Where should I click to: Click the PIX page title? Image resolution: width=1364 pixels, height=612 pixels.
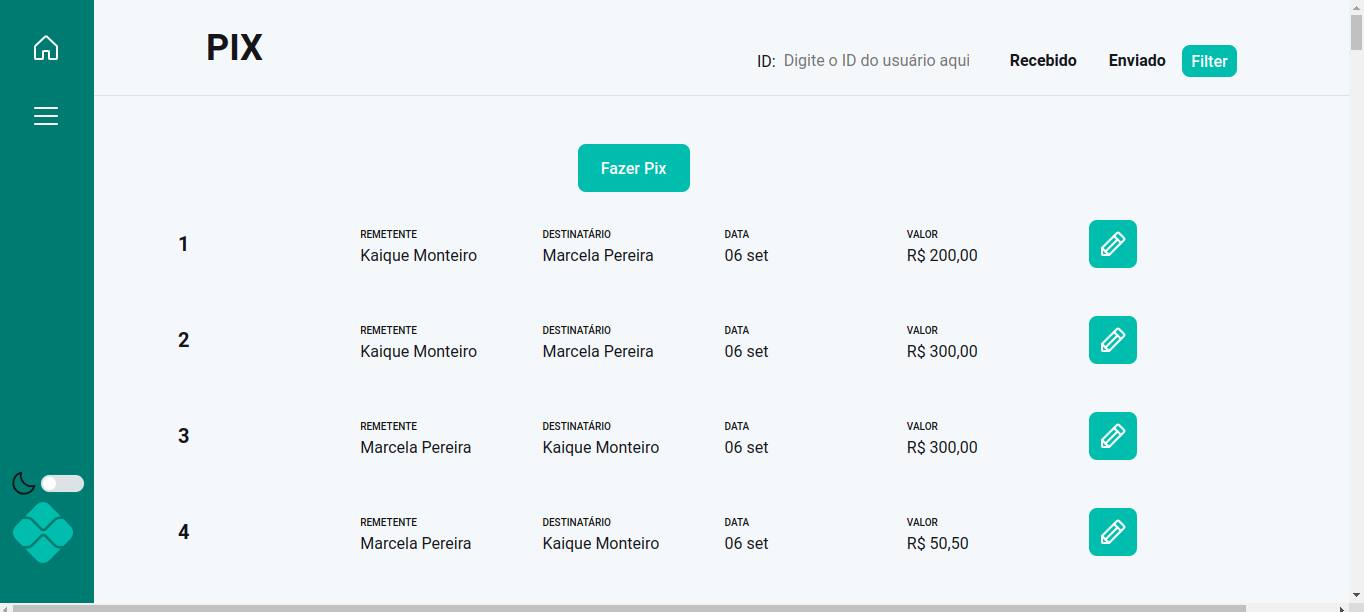234,47
